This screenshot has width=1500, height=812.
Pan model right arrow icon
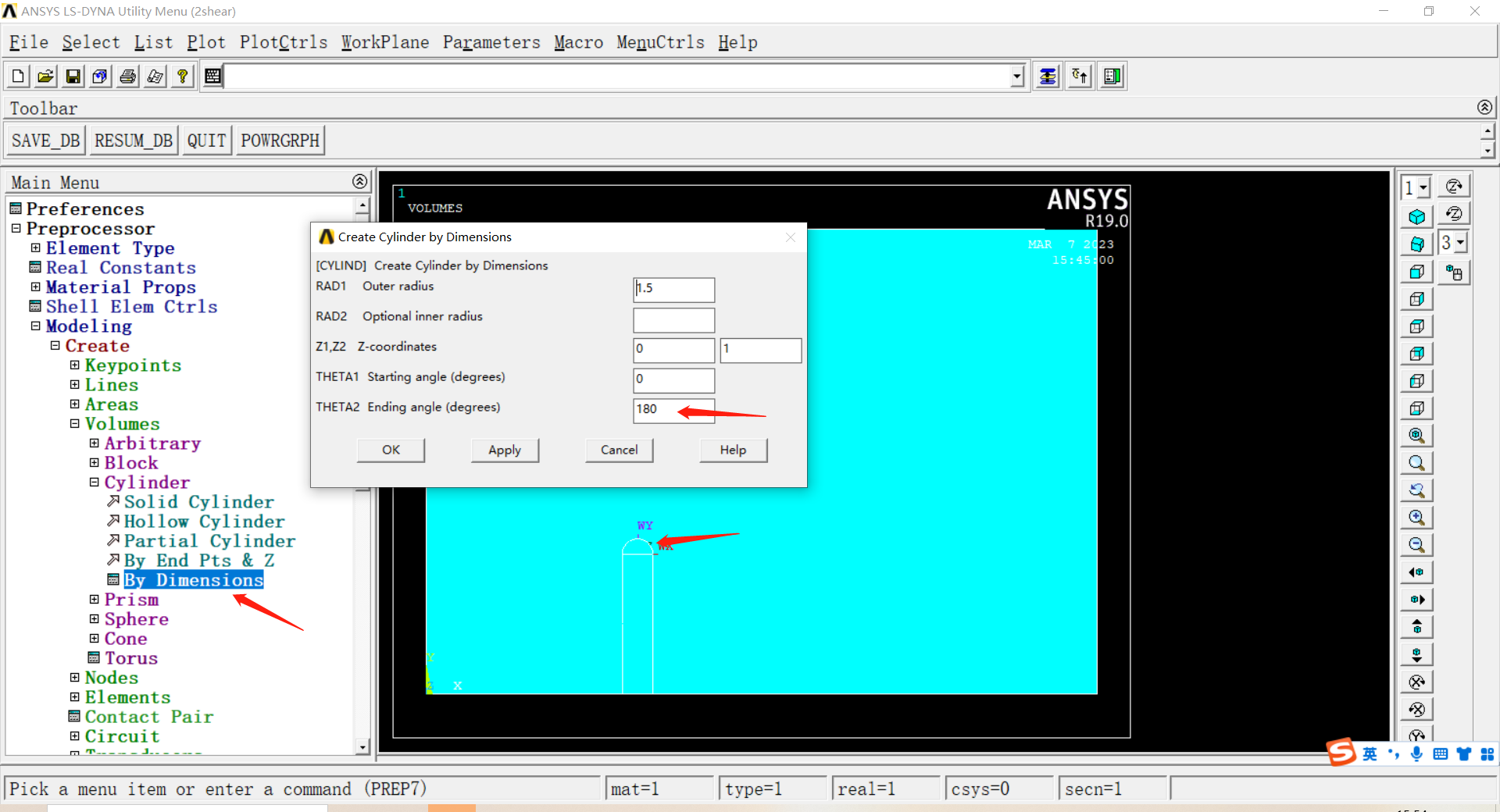pyautogui.click(x=1416, y=599)
